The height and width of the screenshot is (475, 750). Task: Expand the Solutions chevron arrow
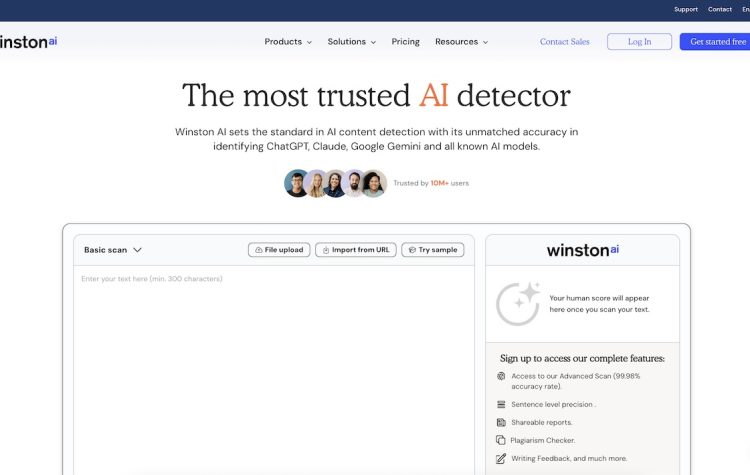[x=373, y=42]
